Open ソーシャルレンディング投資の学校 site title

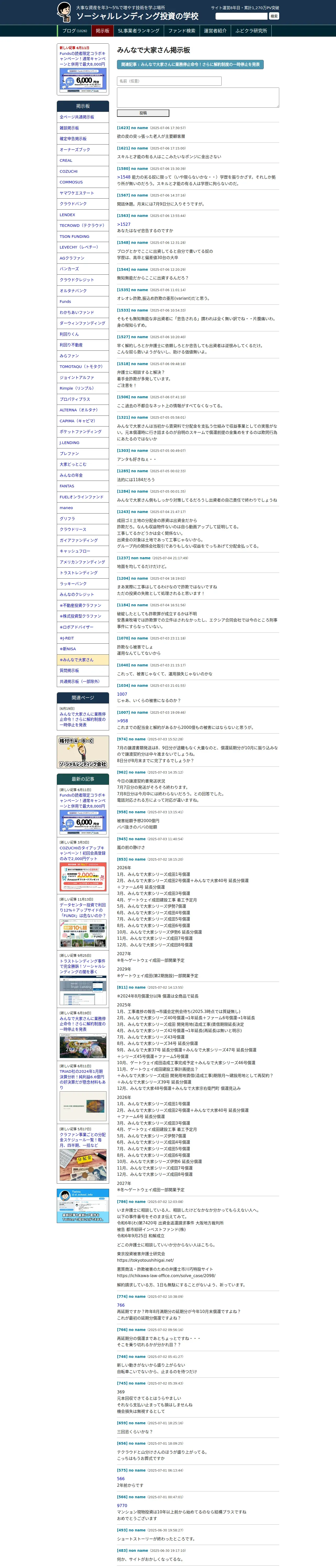click(x=137, y=16)
